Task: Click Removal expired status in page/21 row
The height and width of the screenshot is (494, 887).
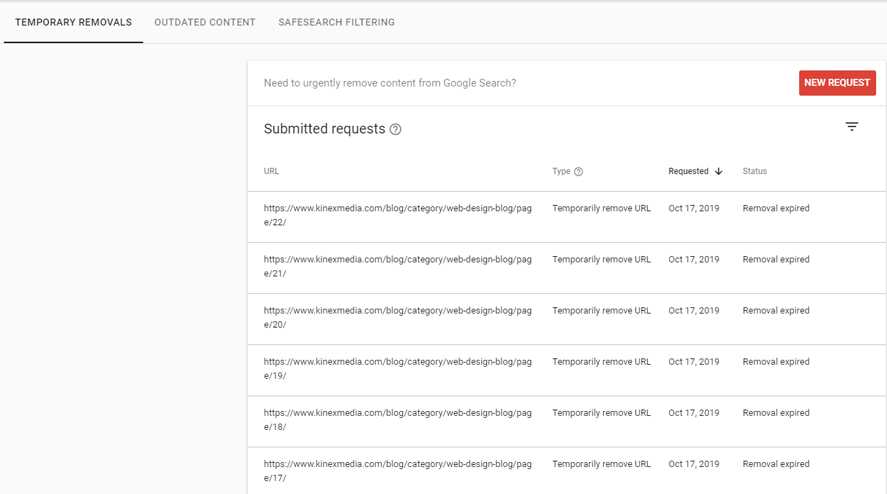Action: pos(776,259)
